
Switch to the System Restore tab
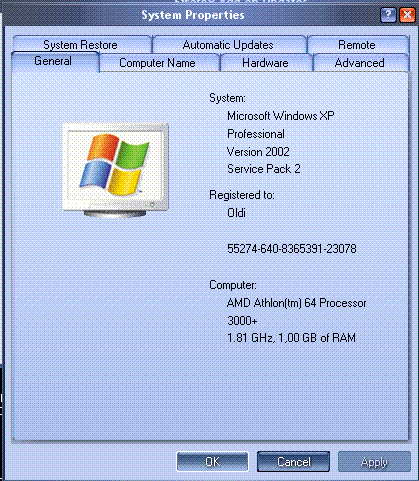(x=81, y=44)
